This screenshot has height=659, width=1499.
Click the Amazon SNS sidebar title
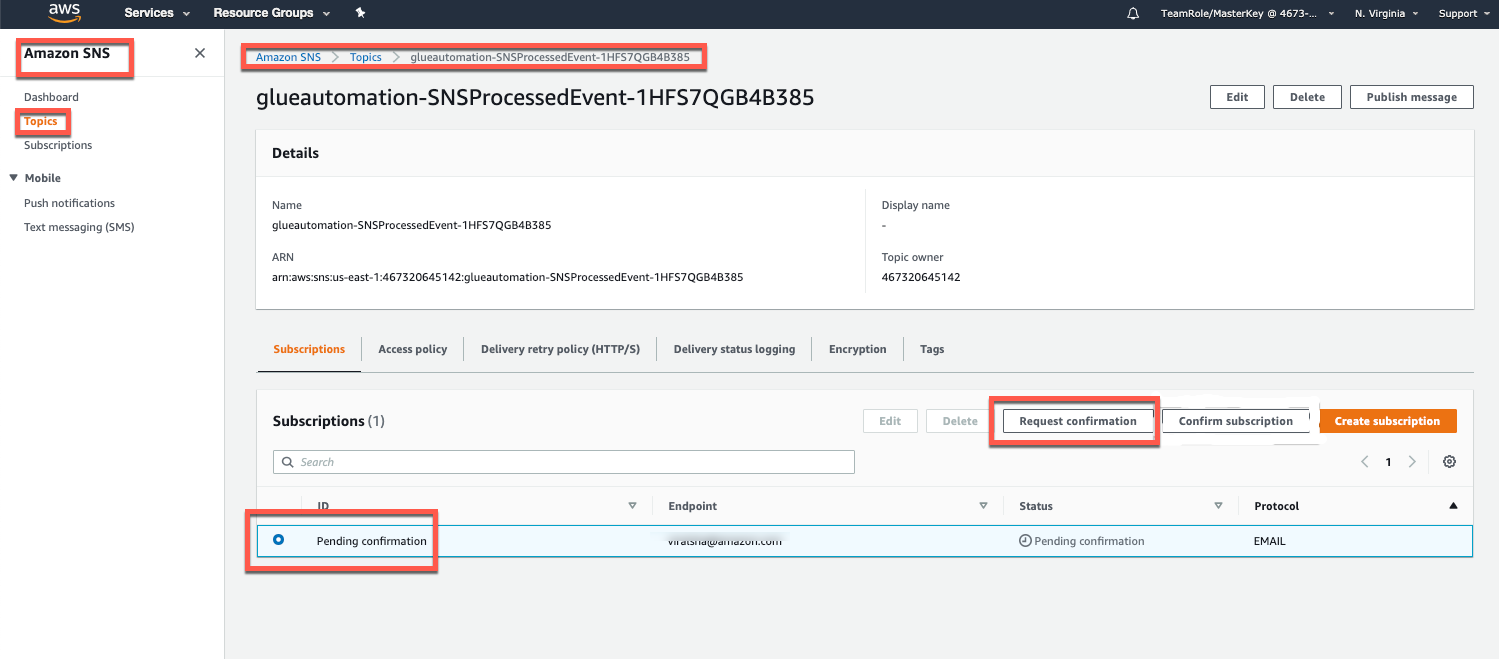pyautogui.click(x=67, y=53)
